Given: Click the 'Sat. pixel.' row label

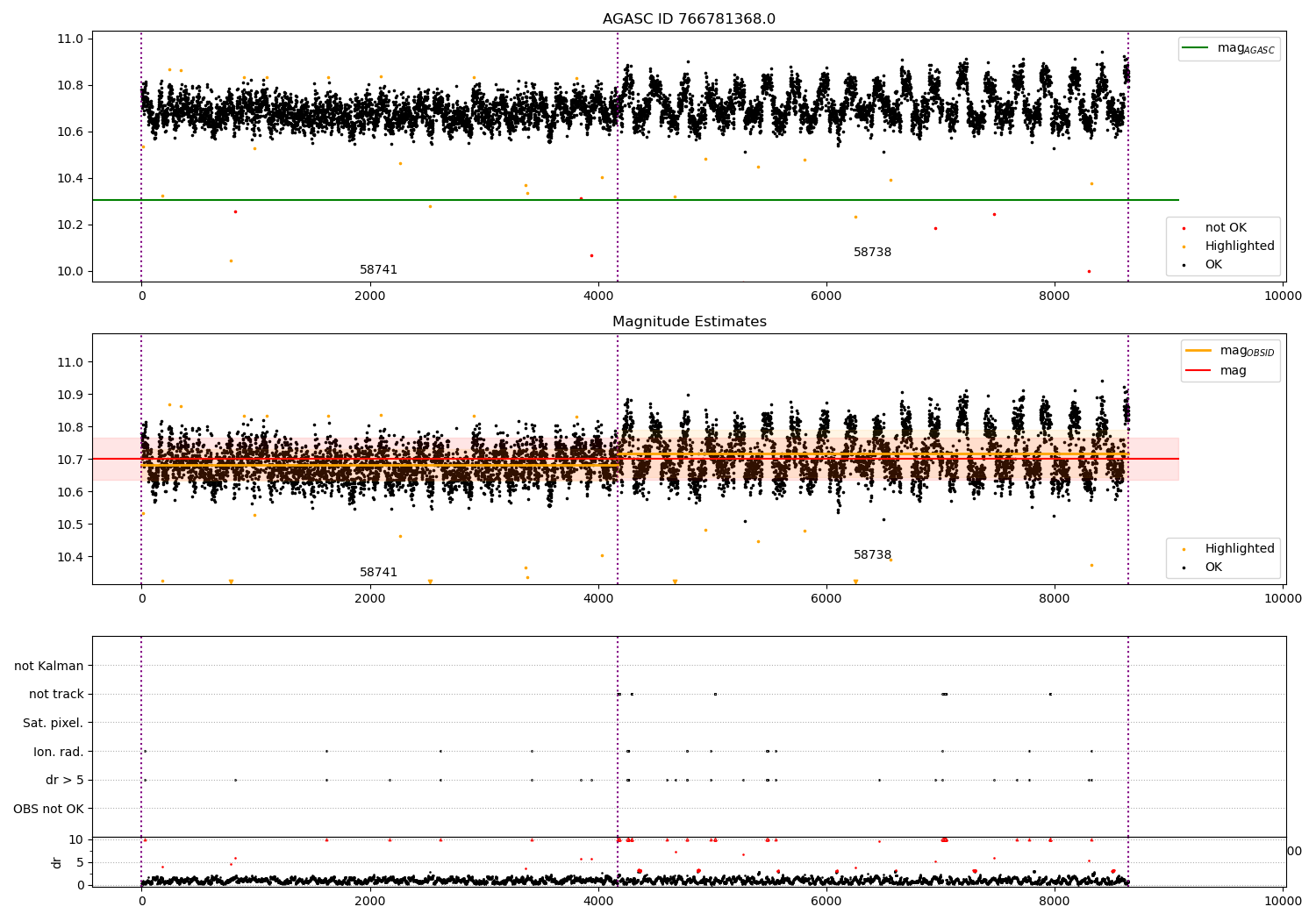Looking at the screenshot, I should pyautogui.click(x=54, y=724).
